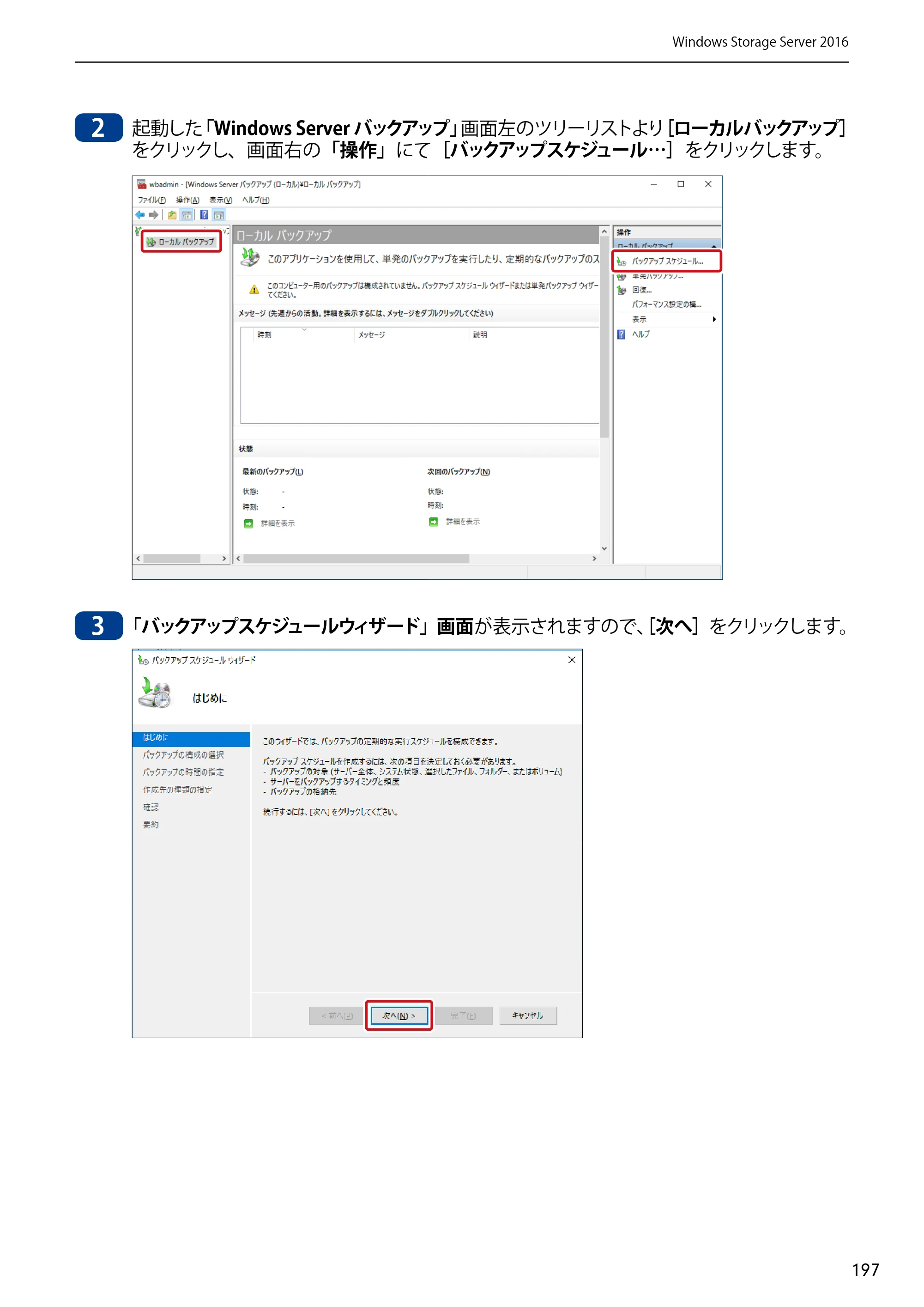The width and height of the screenshot is (924, 1307).
Task: Click the yellow warning triangle icon
Action: point(254,290)
